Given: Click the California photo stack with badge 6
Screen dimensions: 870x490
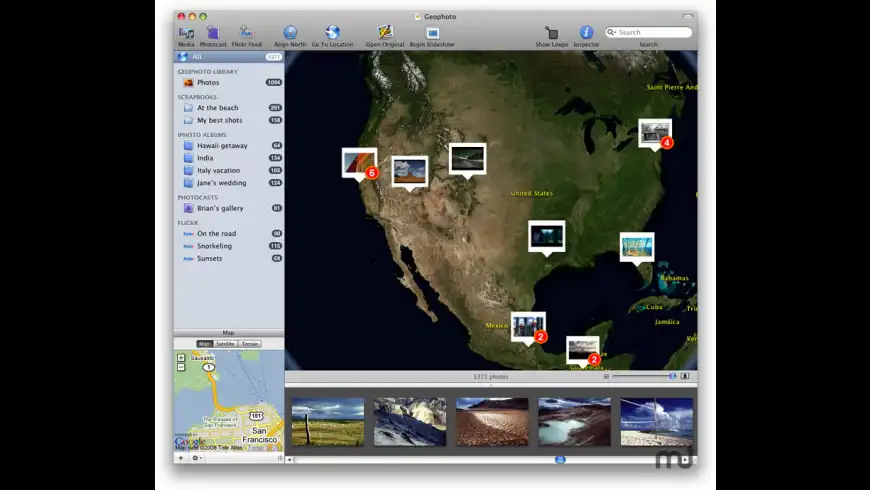Looking at the screenshot, I should [x=360, y=164].
